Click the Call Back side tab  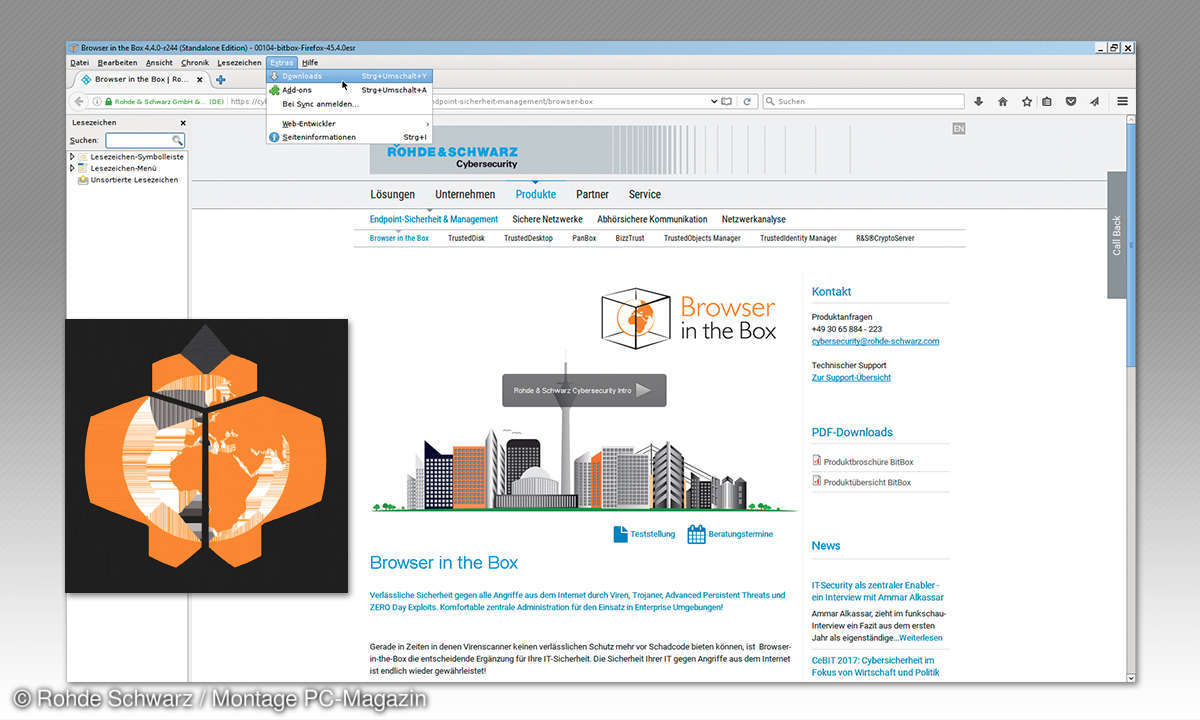point(1117,235)
